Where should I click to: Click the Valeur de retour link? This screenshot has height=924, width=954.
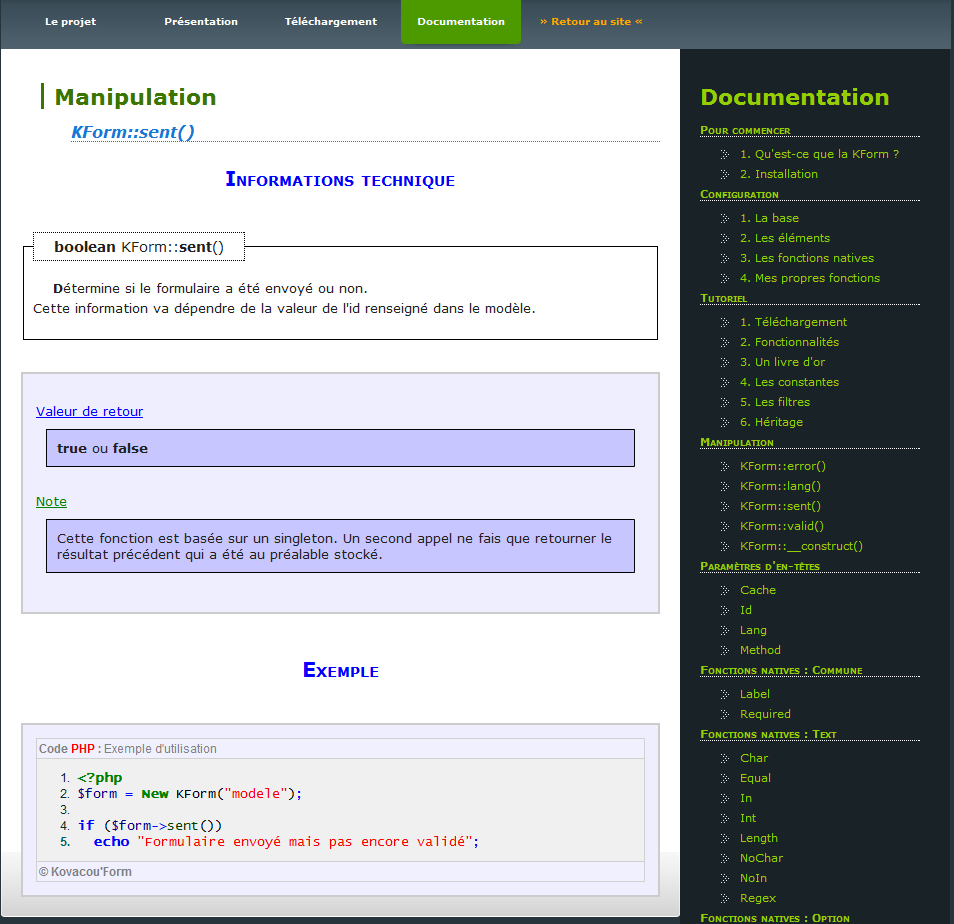[89, 412]
